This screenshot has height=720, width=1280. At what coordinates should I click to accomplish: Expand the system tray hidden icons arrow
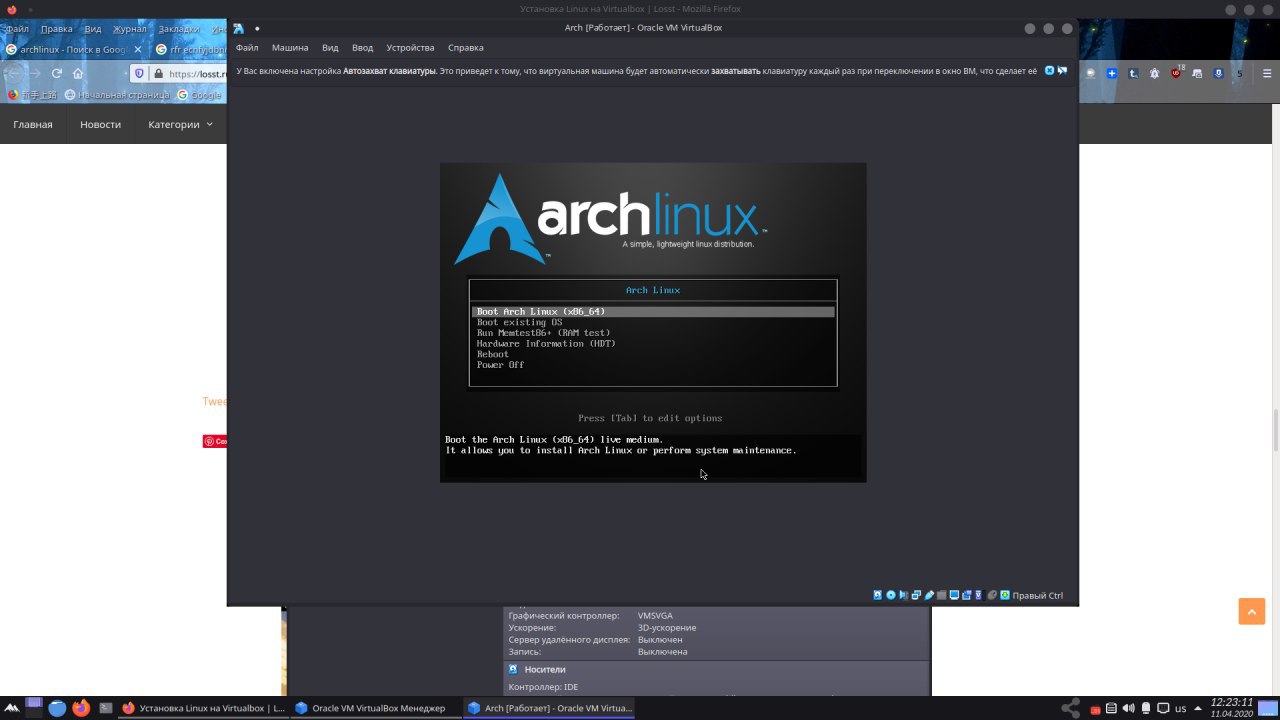(x=1198, y=708)
